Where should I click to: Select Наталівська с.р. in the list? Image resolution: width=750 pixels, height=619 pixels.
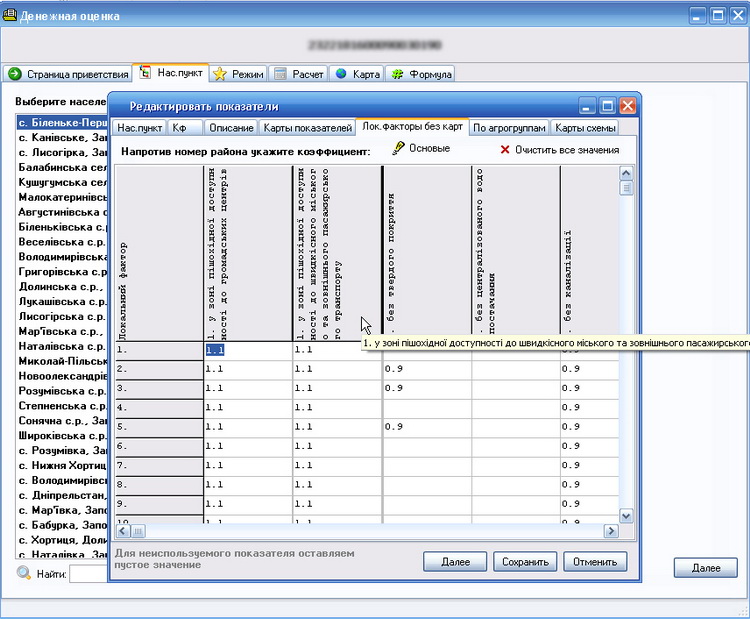[x=62, y=346]
